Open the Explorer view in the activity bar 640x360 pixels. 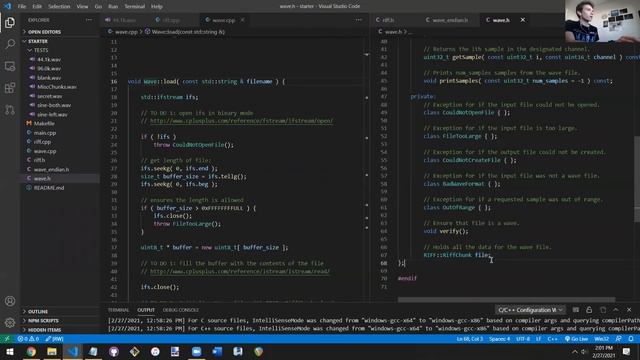(10, 22)
